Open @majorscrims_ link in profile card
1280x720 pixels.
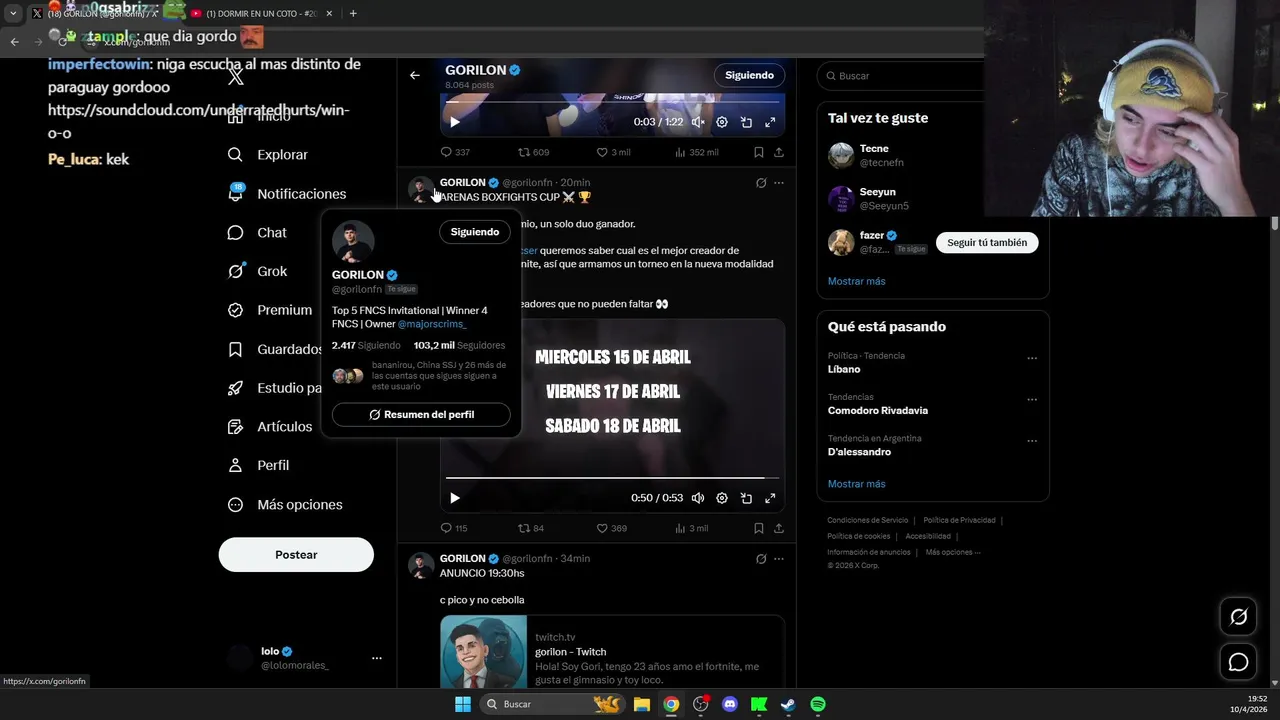pos(432,324)
